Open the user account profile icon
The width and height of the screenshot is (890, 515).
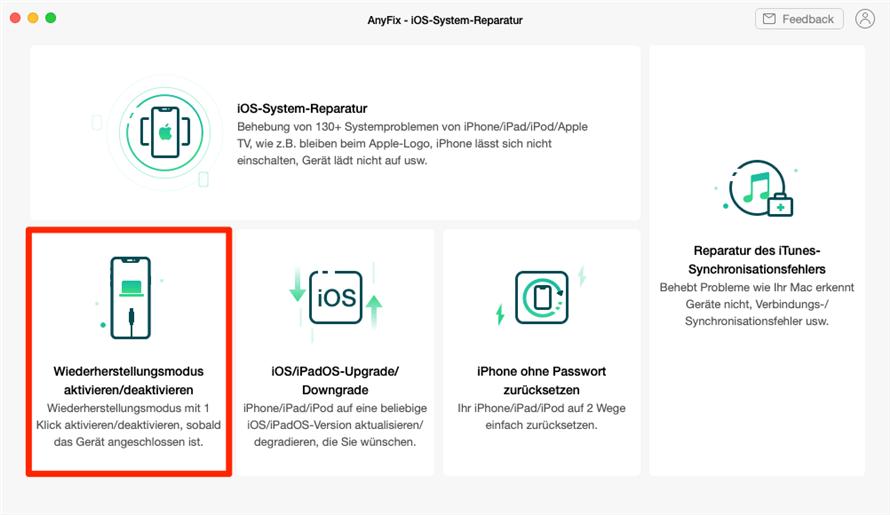click(865, 19)
